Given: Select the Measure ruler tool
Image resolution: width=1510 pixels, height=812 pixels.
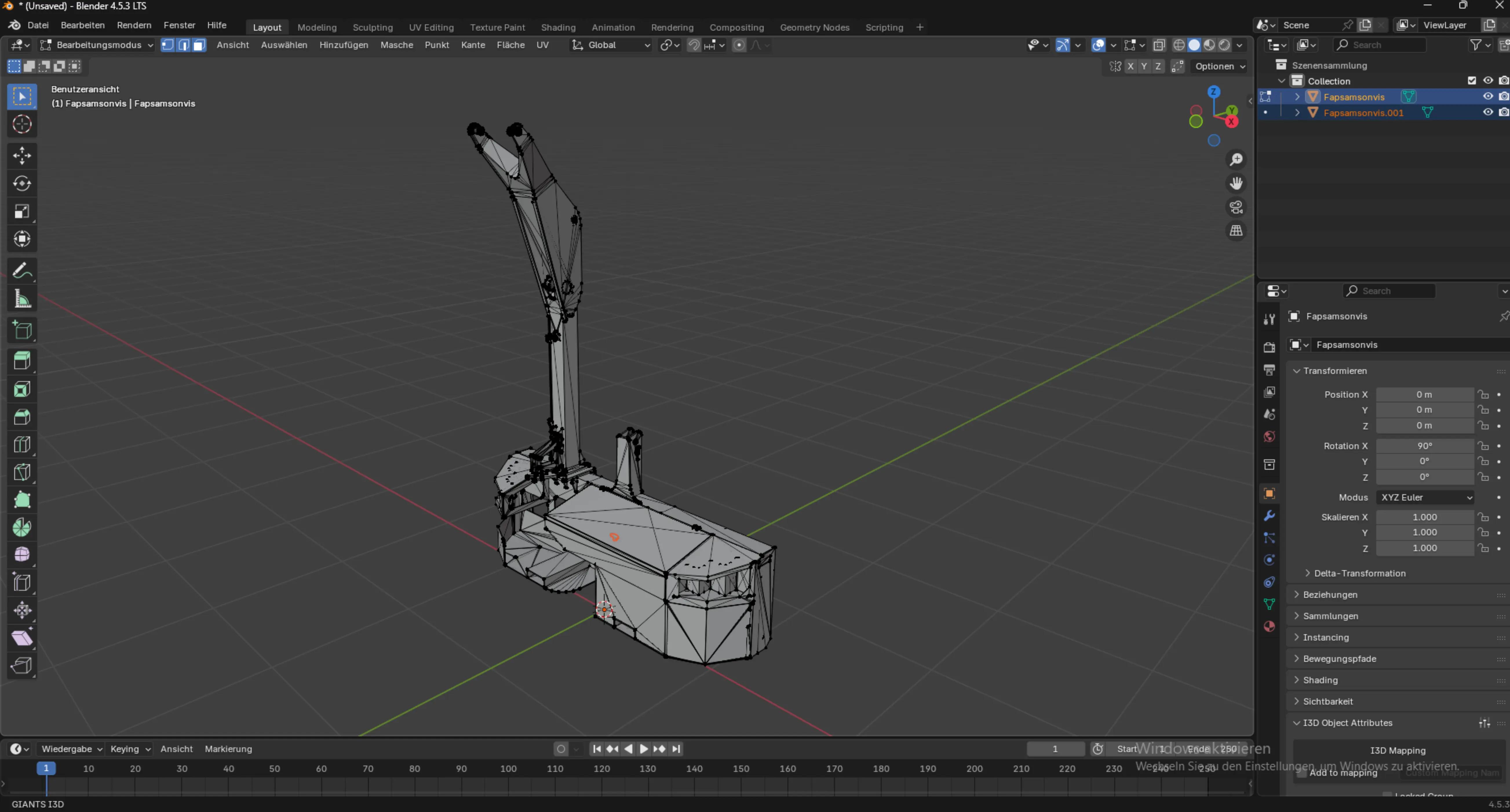Looking at the screenshot, I should (x=22, y=299).
